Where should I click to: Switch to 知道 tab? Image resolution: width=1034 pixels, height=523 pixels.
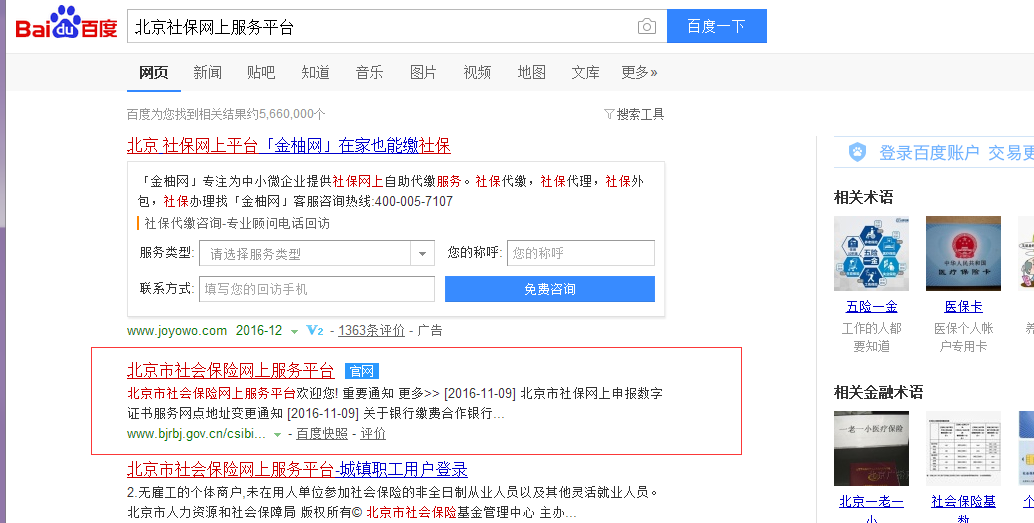pos(315,73)
